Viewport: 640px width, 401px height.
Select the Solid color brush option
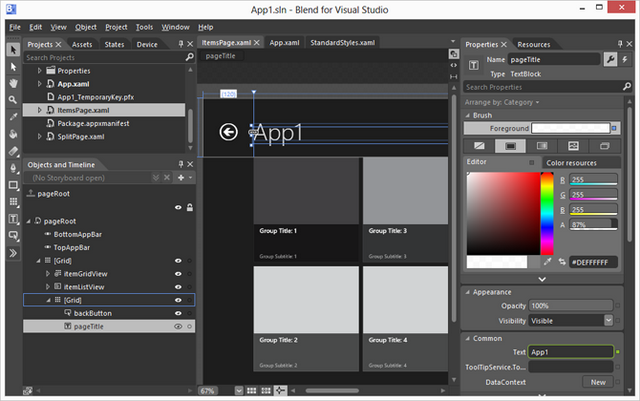510,146
